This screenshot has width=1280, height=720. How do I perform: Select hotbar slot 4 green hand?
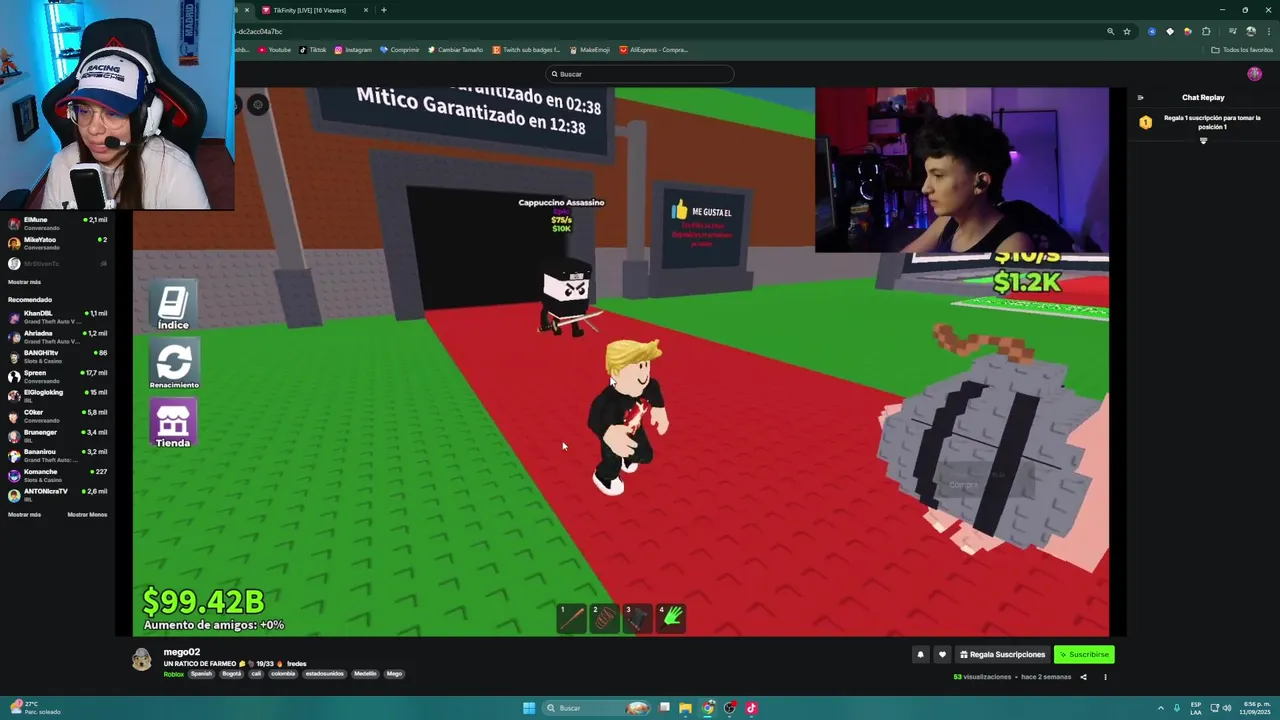click(x=671, y=618)
